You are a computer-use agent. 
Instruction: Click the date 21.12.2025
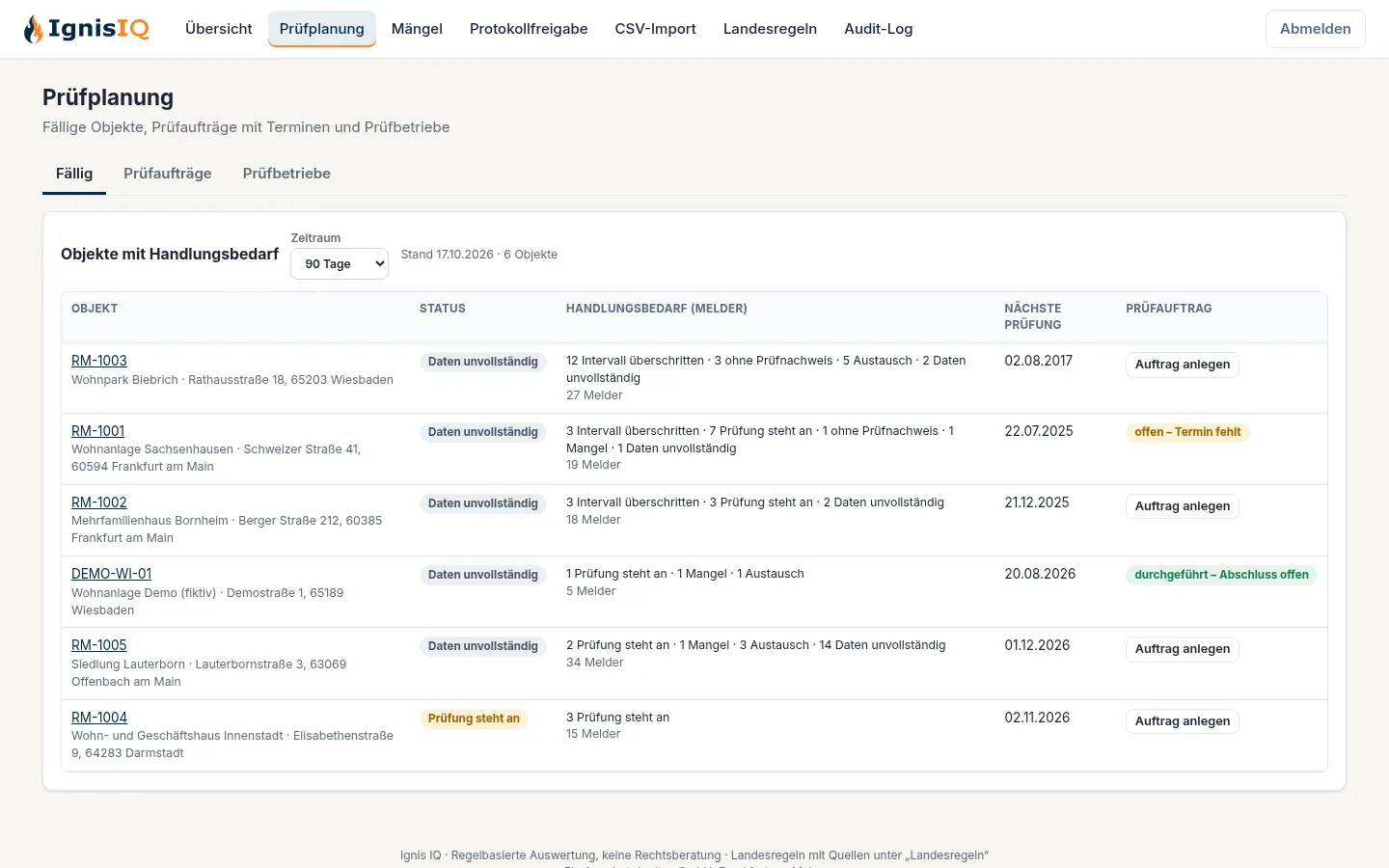[x=1037, y=502]
